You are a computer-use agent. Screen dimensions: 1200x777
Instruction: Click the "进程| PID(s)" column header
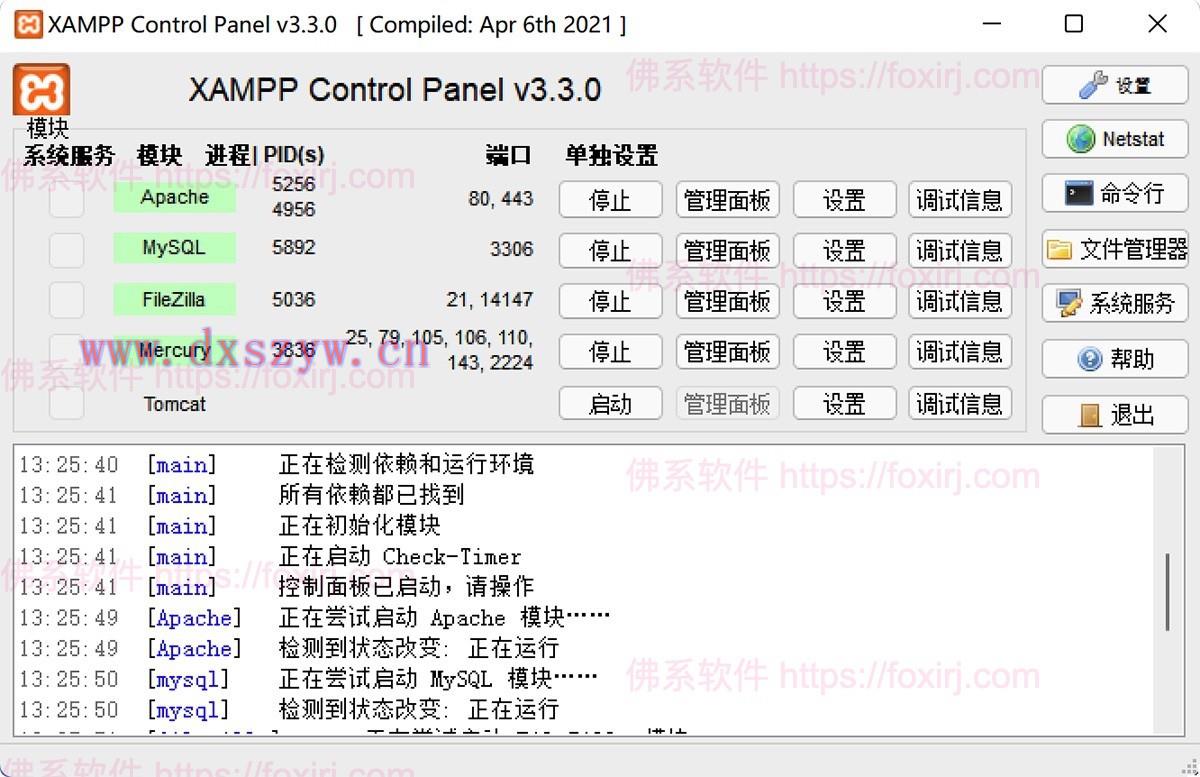click(265, 155)
